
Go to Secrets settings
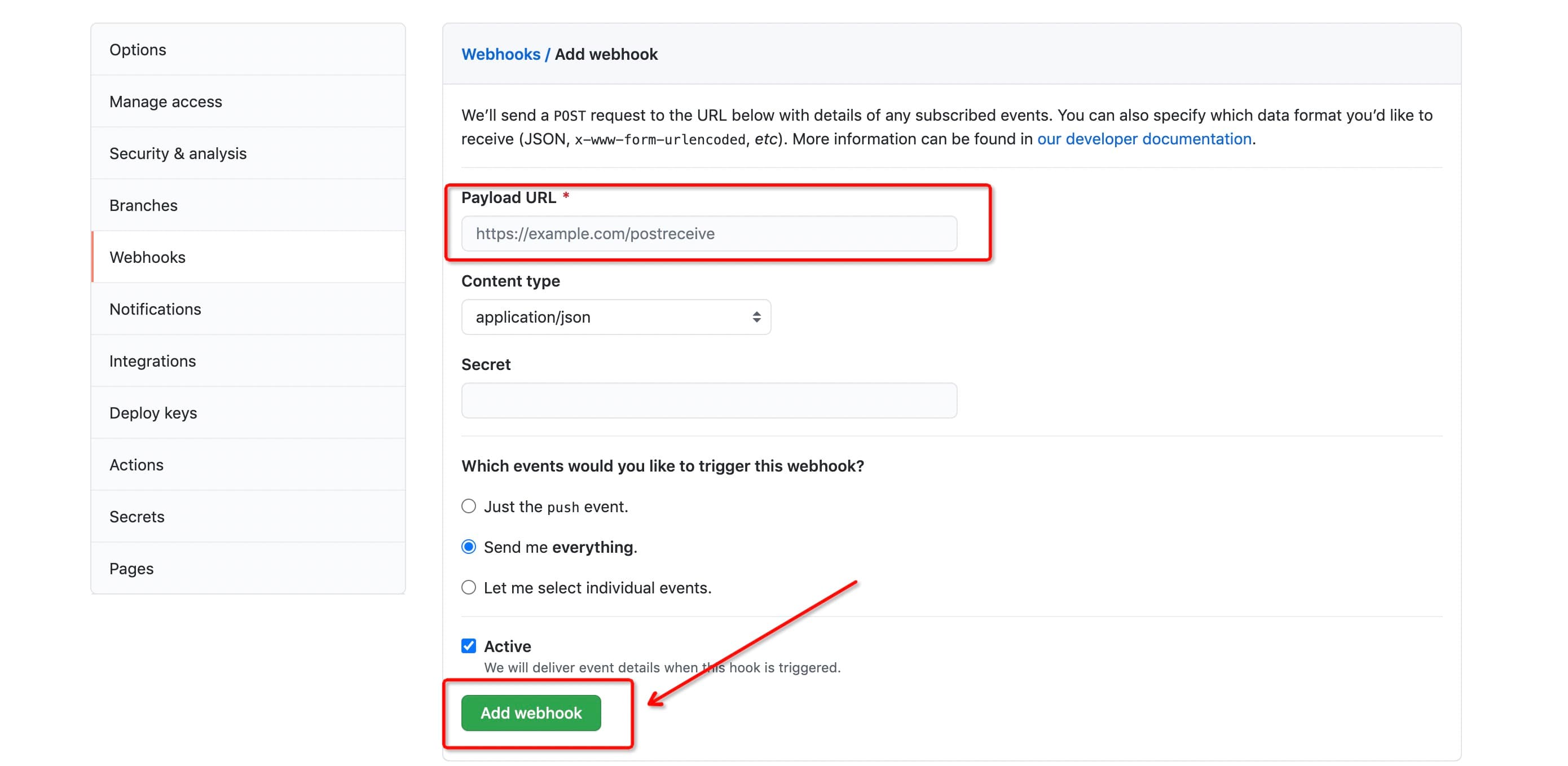(x=248, y=516)
